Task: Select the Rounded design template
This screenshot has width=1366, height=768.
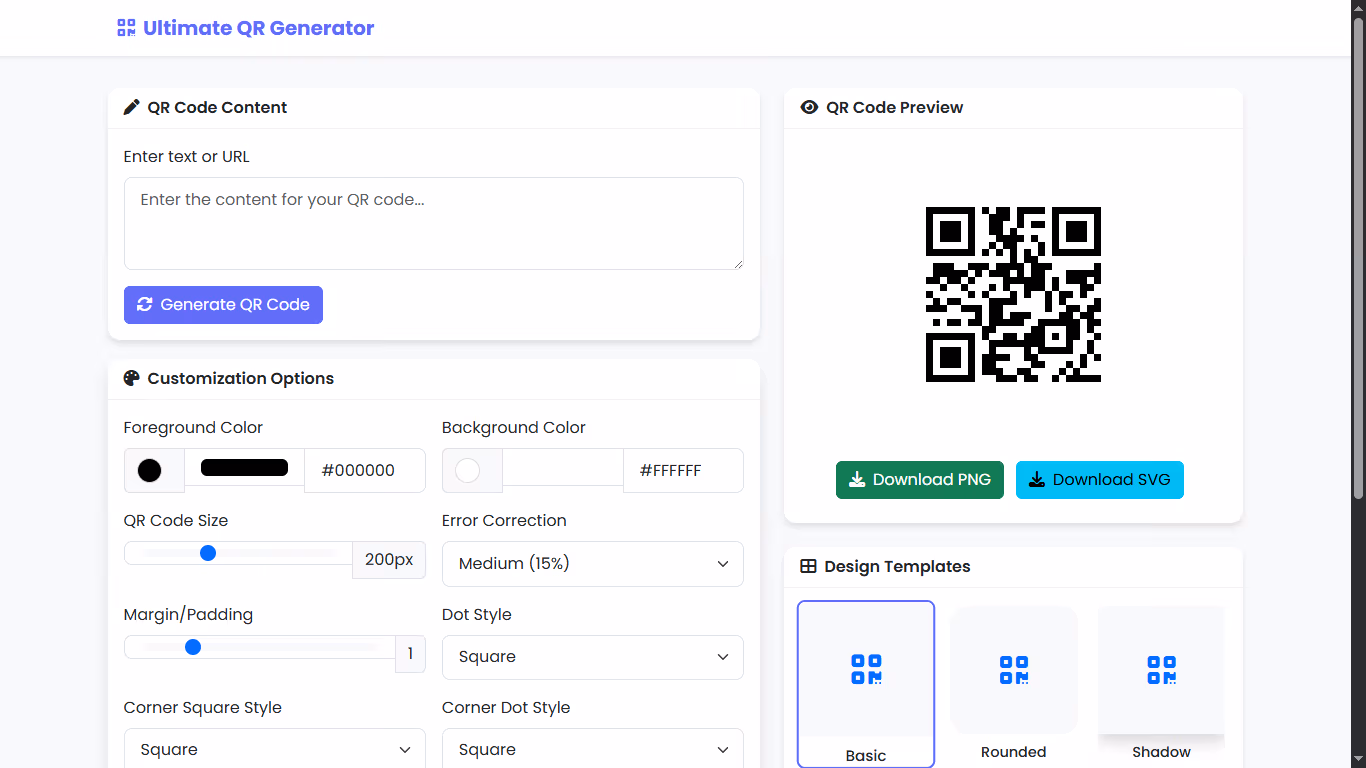Action: [1014, 684]
